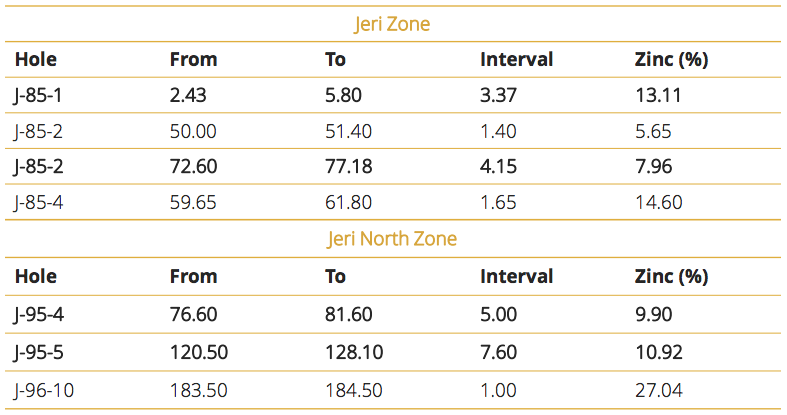Click the Jeri North Zone heading
This screenshot has width=787, height=415.
click(392, 238)
